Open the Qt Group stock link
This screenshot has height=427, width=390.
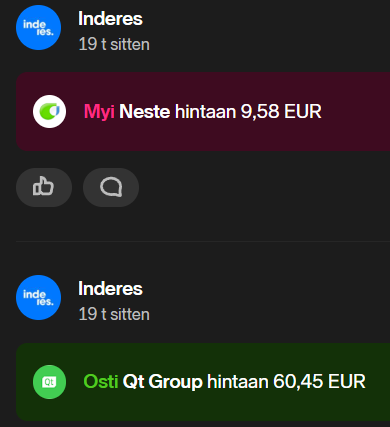162,382
